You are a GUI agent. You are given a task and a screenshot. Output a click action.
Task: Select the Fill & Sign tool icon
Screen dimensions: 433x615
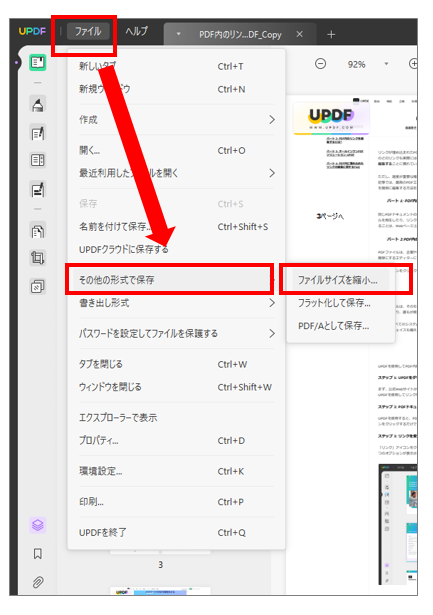pyautogui.click(x=38, y=189)
